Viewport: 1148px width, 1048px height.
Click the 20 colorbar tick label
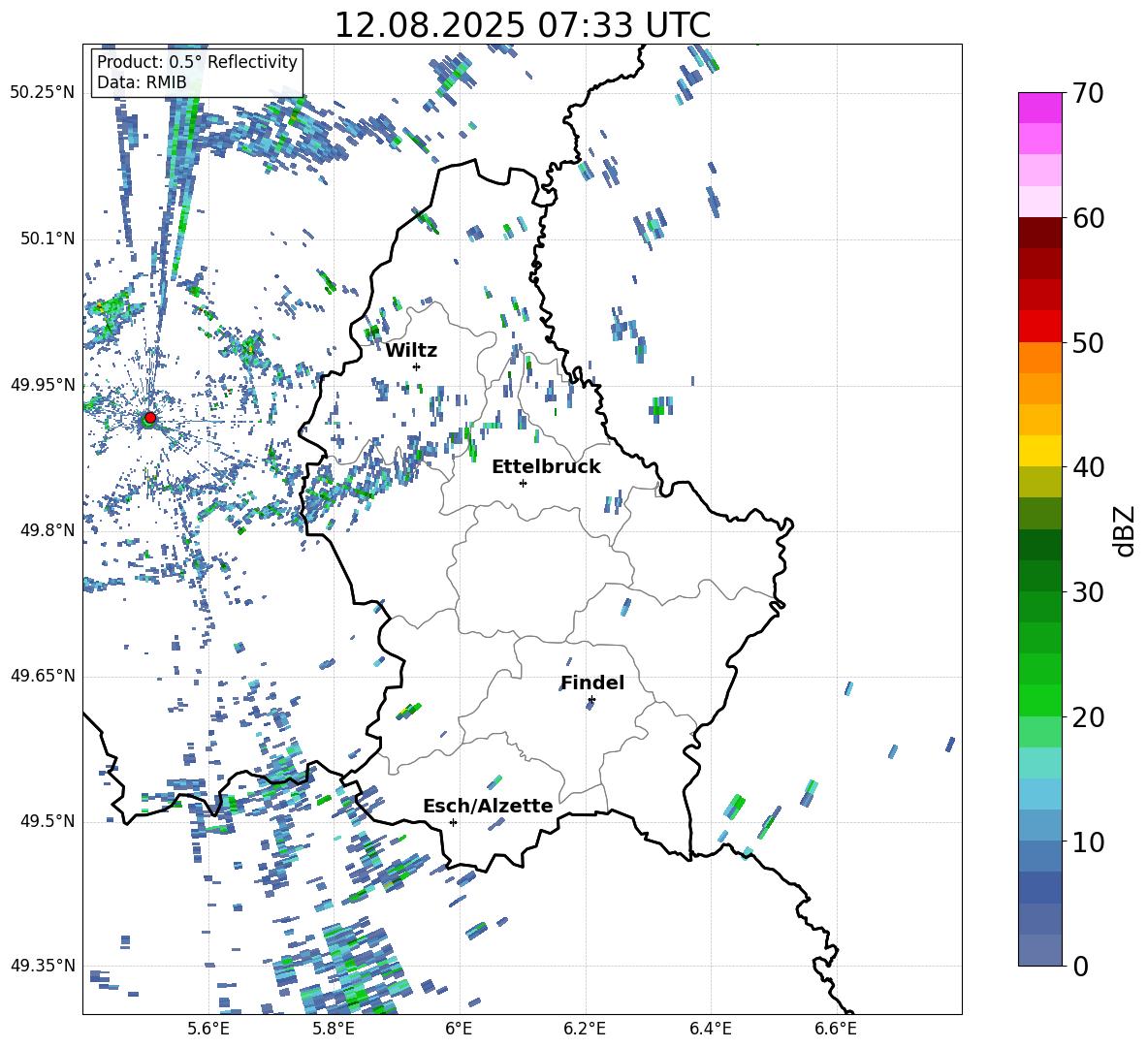[x=1089, y=717]
